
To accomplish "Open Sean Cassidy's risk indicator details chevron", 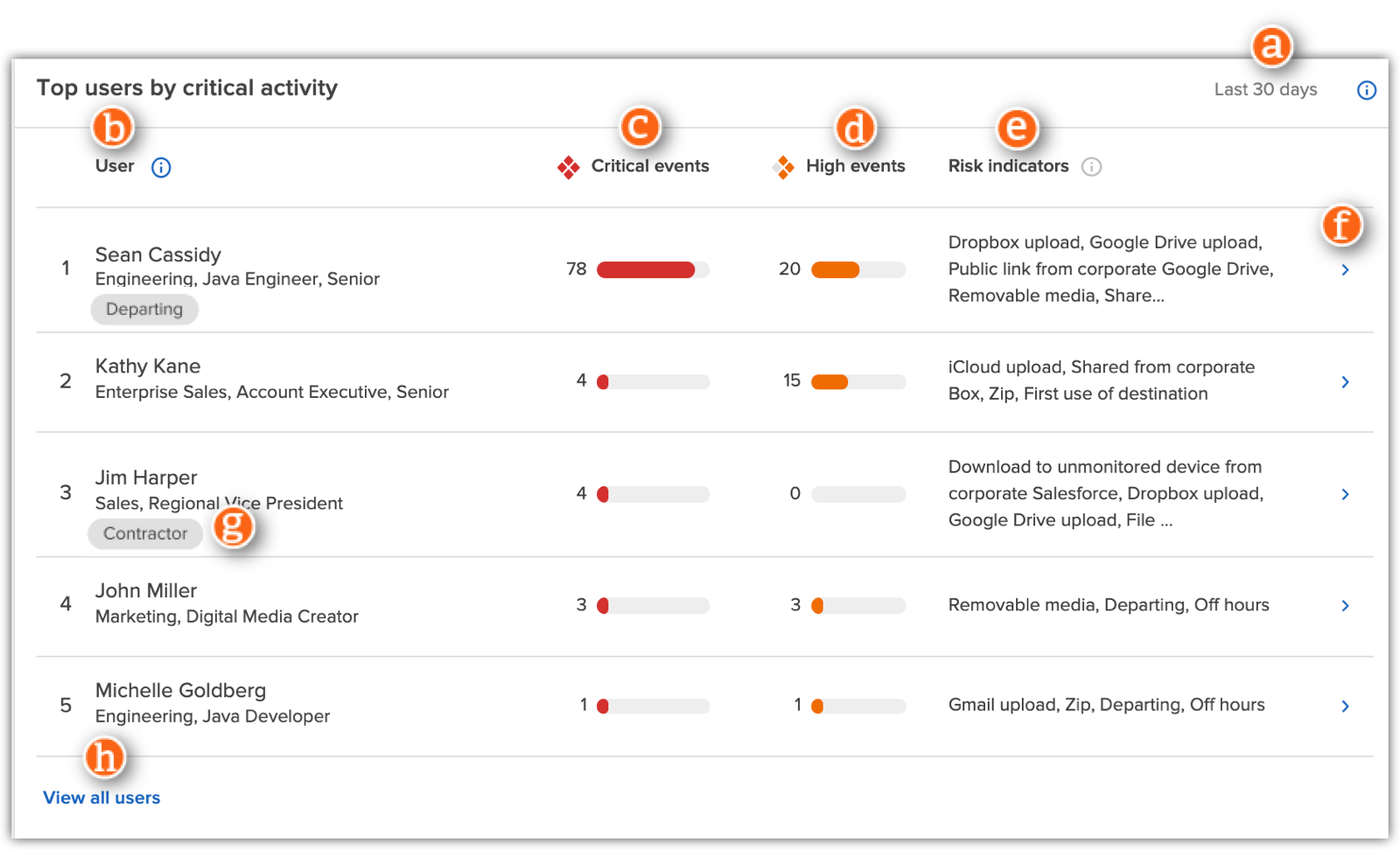I will pyautogui.click(x=1345, y=269).
